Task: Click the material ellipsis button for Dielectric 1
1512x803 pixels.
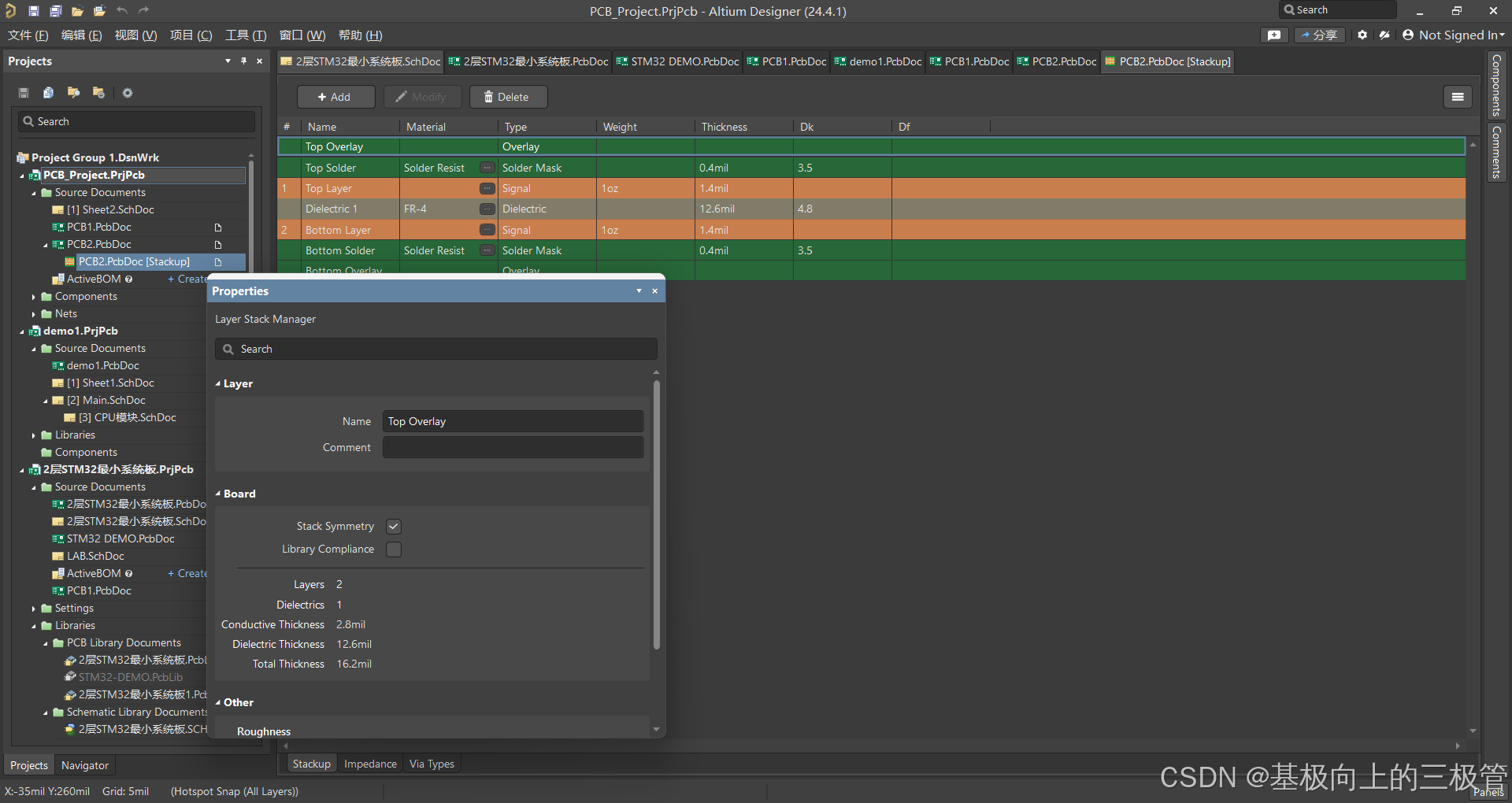Action: (487, 209)
